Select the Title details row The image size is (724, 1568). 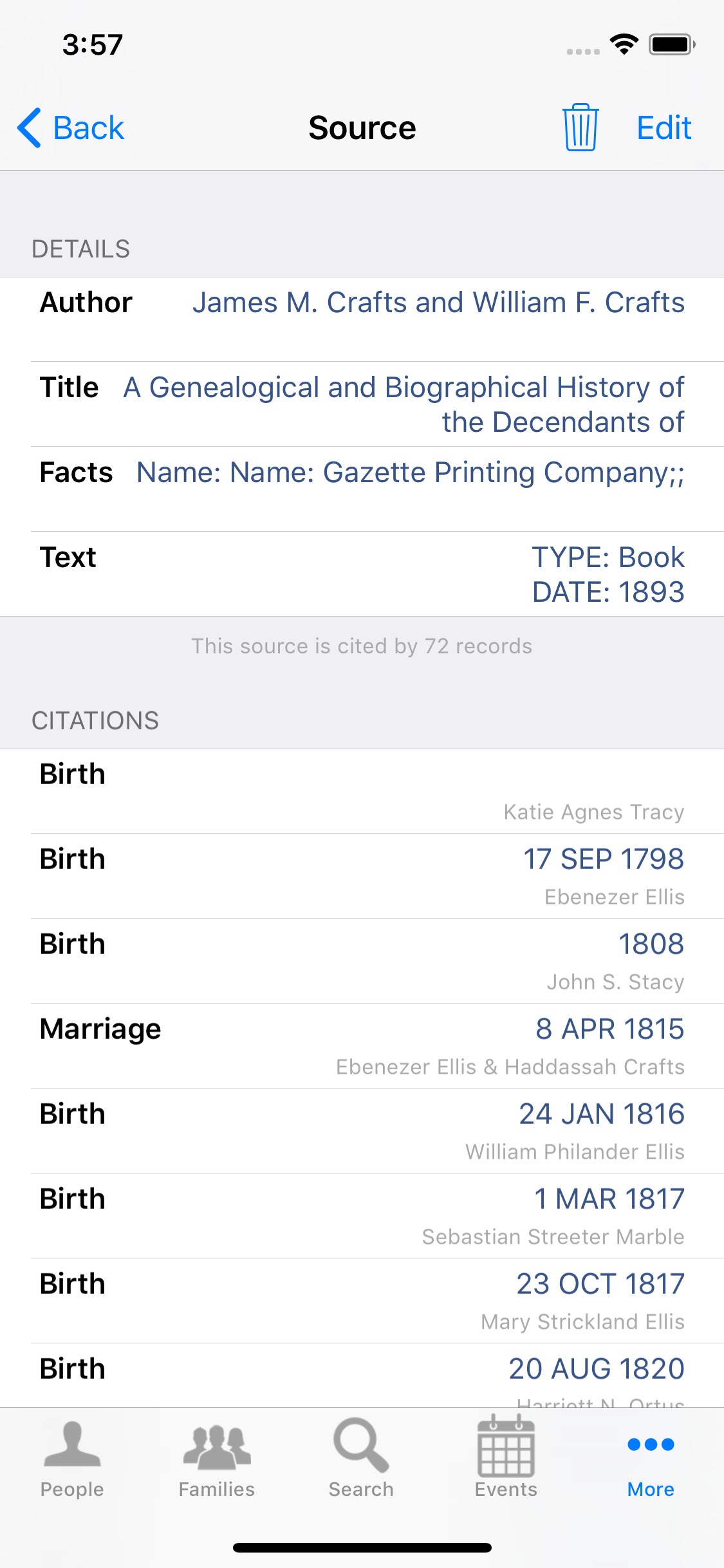pos(362,404)
